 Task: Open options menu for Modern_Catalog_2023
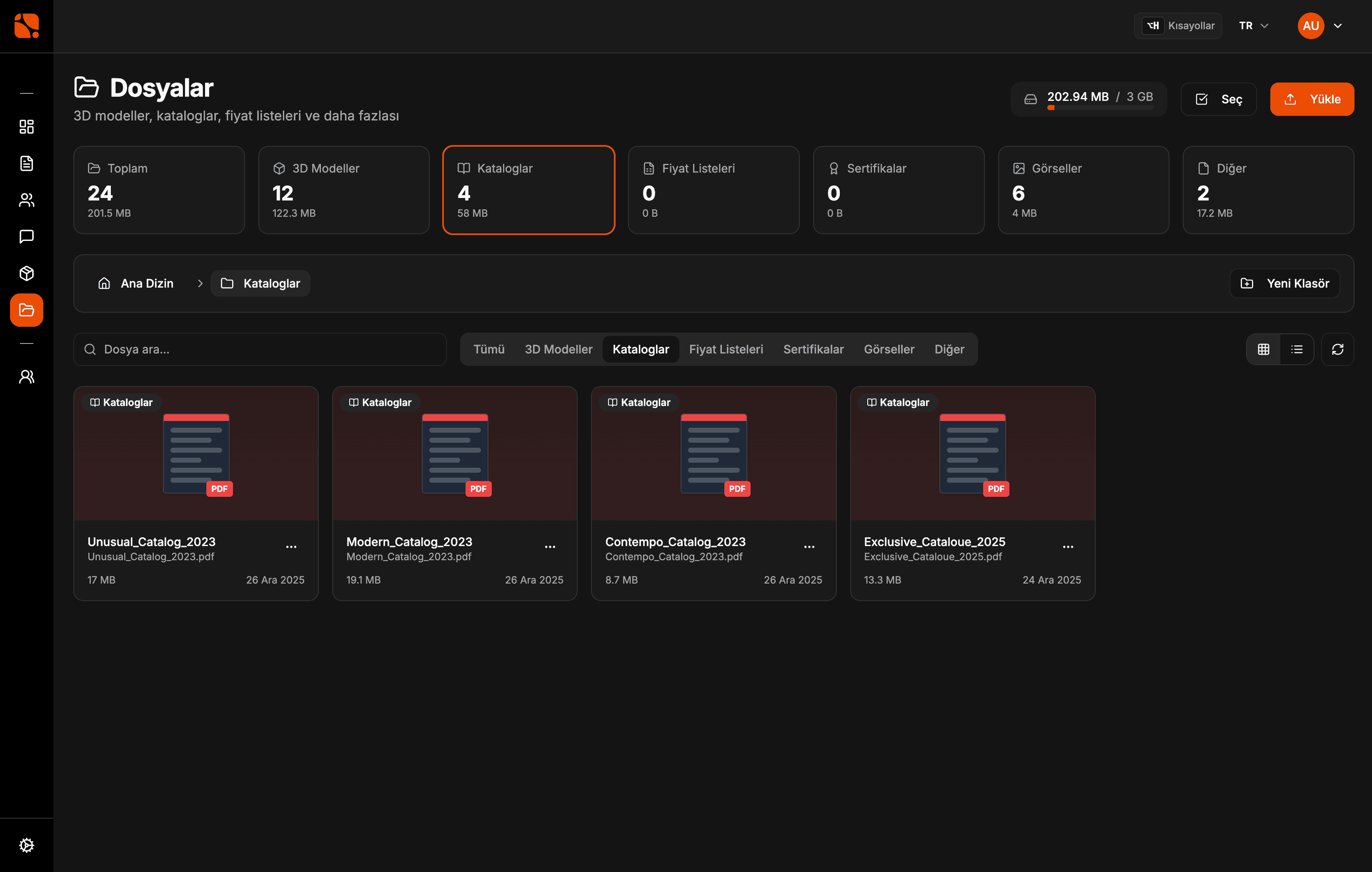(x=550, y=547)
